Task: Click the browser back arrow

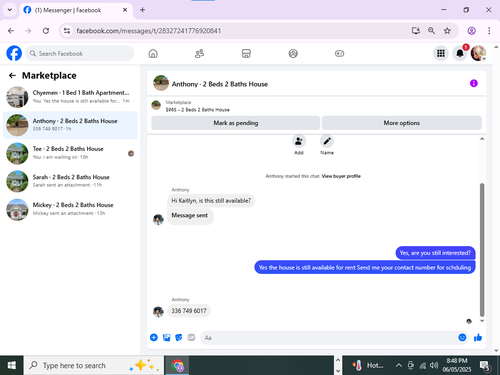Action: coord(11,31)
